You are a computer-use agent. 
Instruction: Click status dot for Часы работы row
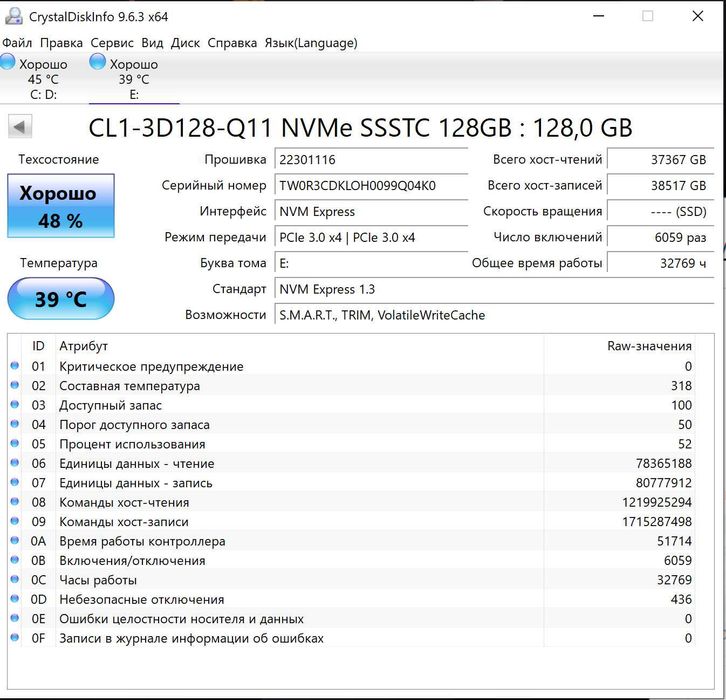14,580
